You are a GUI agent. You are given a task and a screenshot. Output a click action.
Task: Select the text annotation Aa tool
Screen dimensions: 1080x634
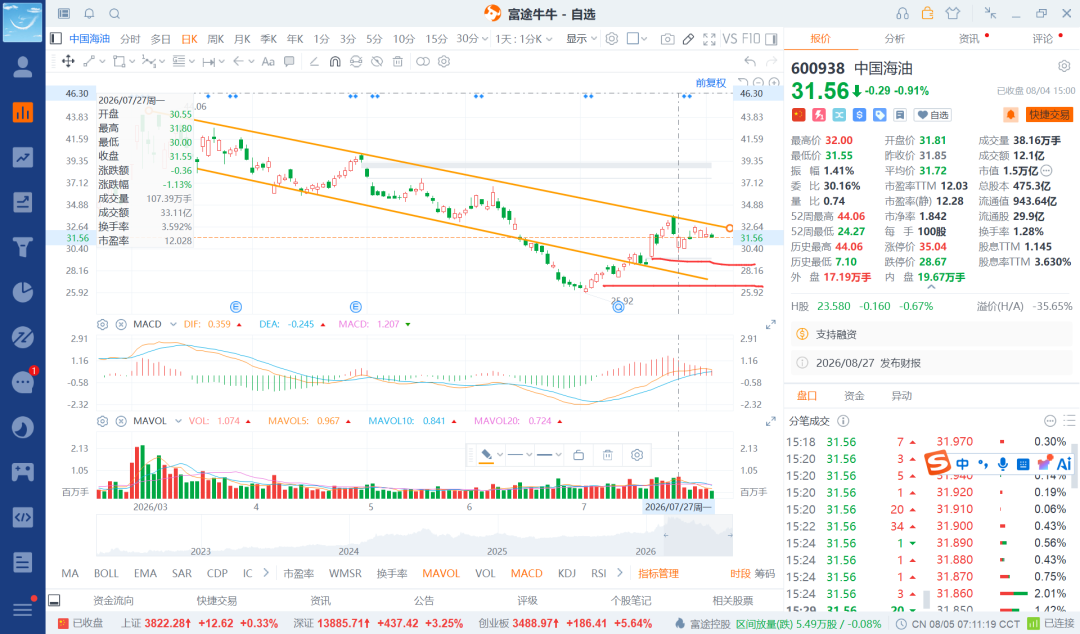pyautogui.click(x=268, y=61)
